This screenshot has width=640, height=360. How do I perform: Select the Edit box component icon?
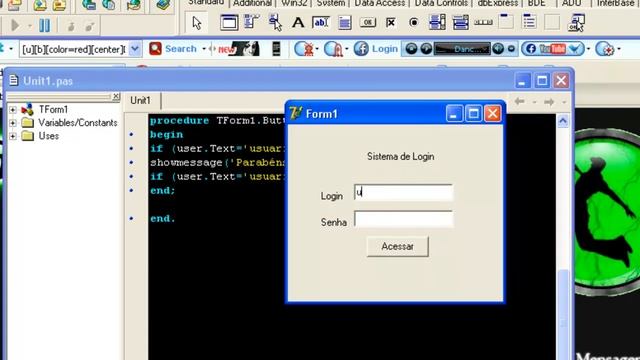click(x=320, y=22)
